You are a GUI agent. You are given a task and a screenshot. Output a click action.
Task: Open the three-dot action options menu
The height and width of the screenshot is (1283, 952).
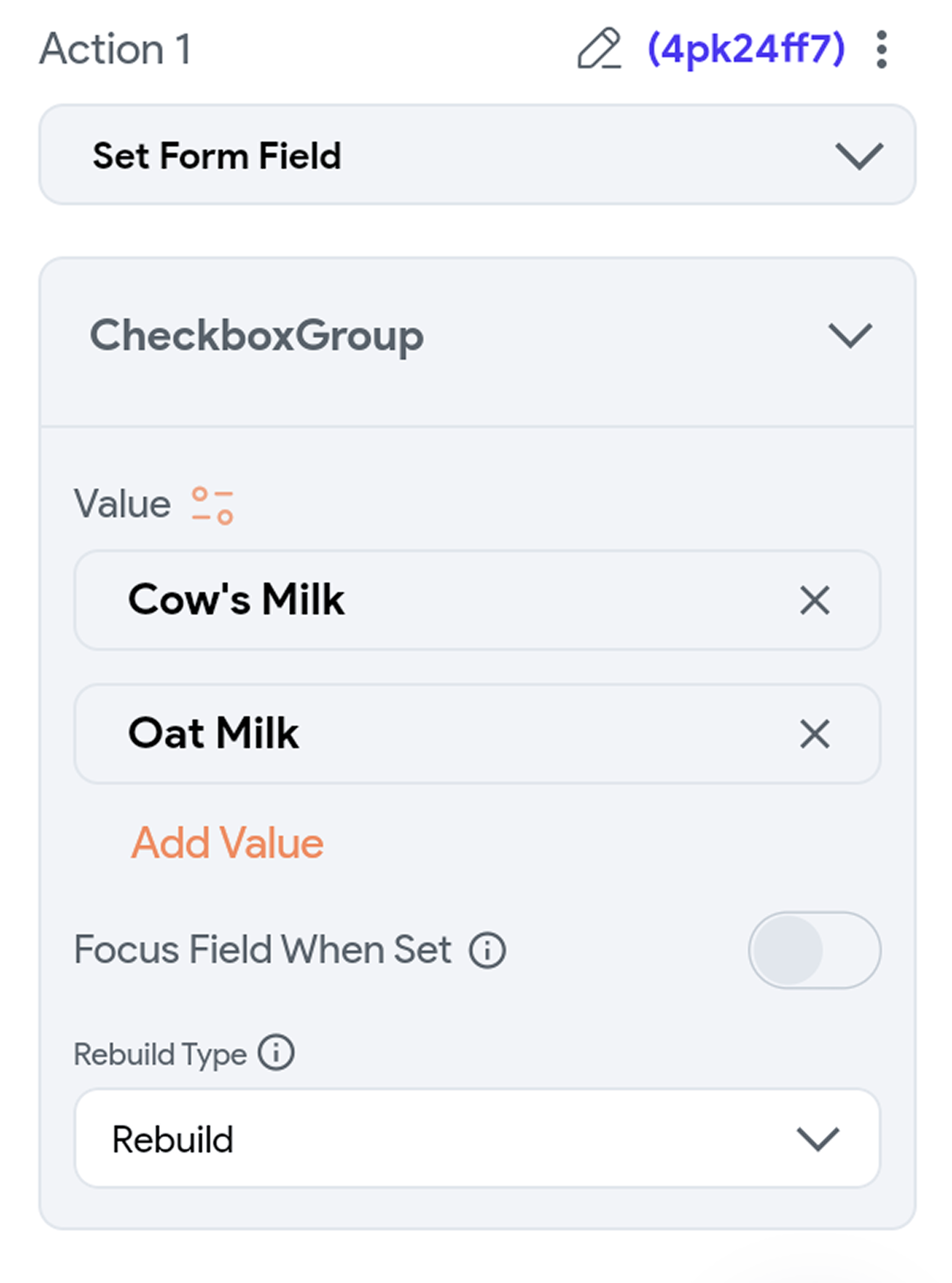coord(881,50)
